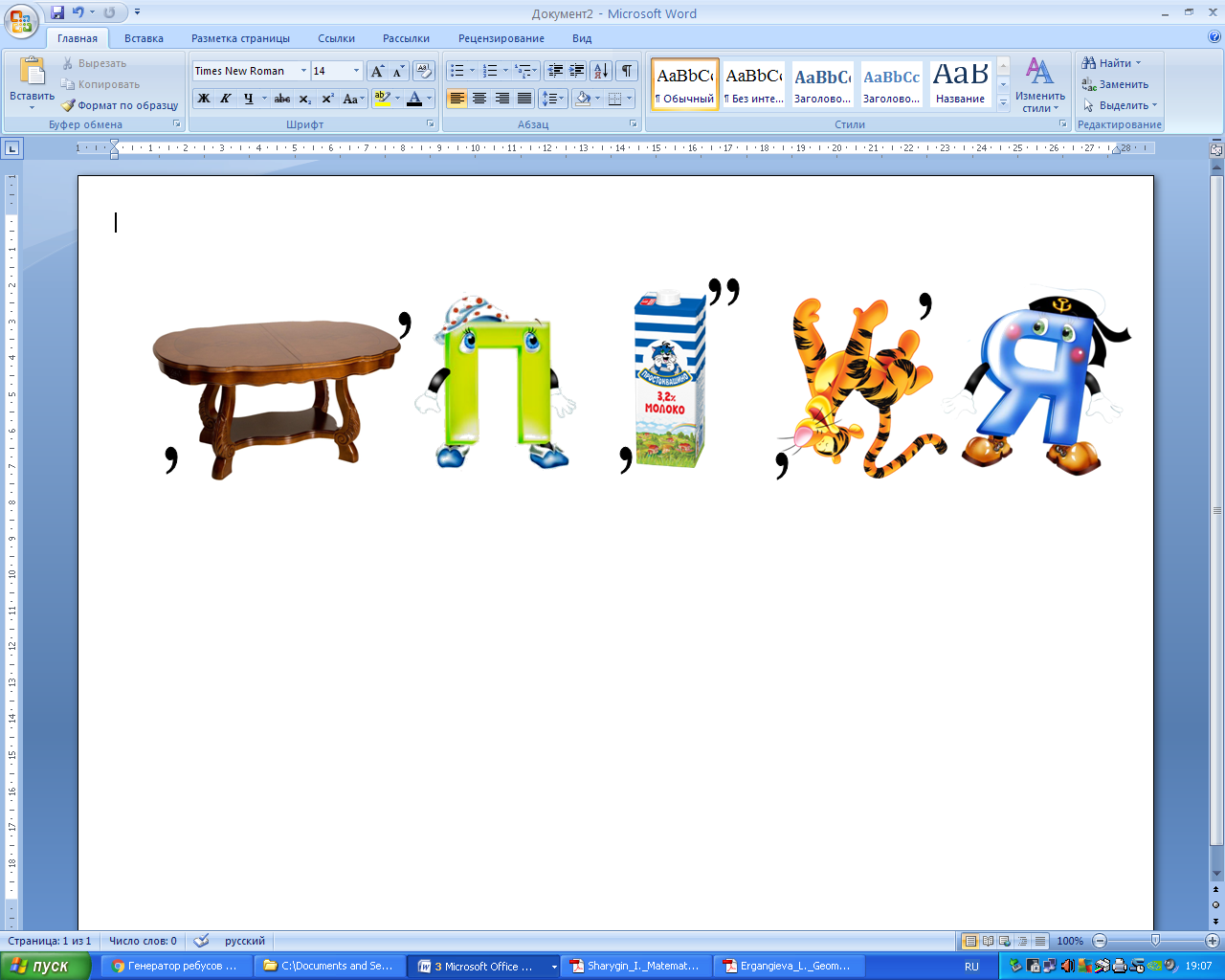This screenshot has height=980, width=1225.
Task: Switch to the Вставка tab
Action: 144,38
